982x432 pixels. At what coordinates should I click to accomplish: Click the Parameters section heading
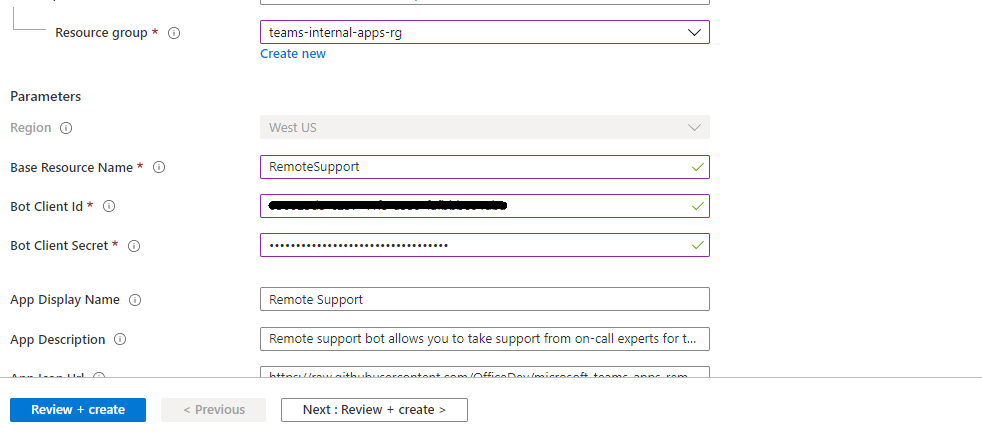coord(46,96)
